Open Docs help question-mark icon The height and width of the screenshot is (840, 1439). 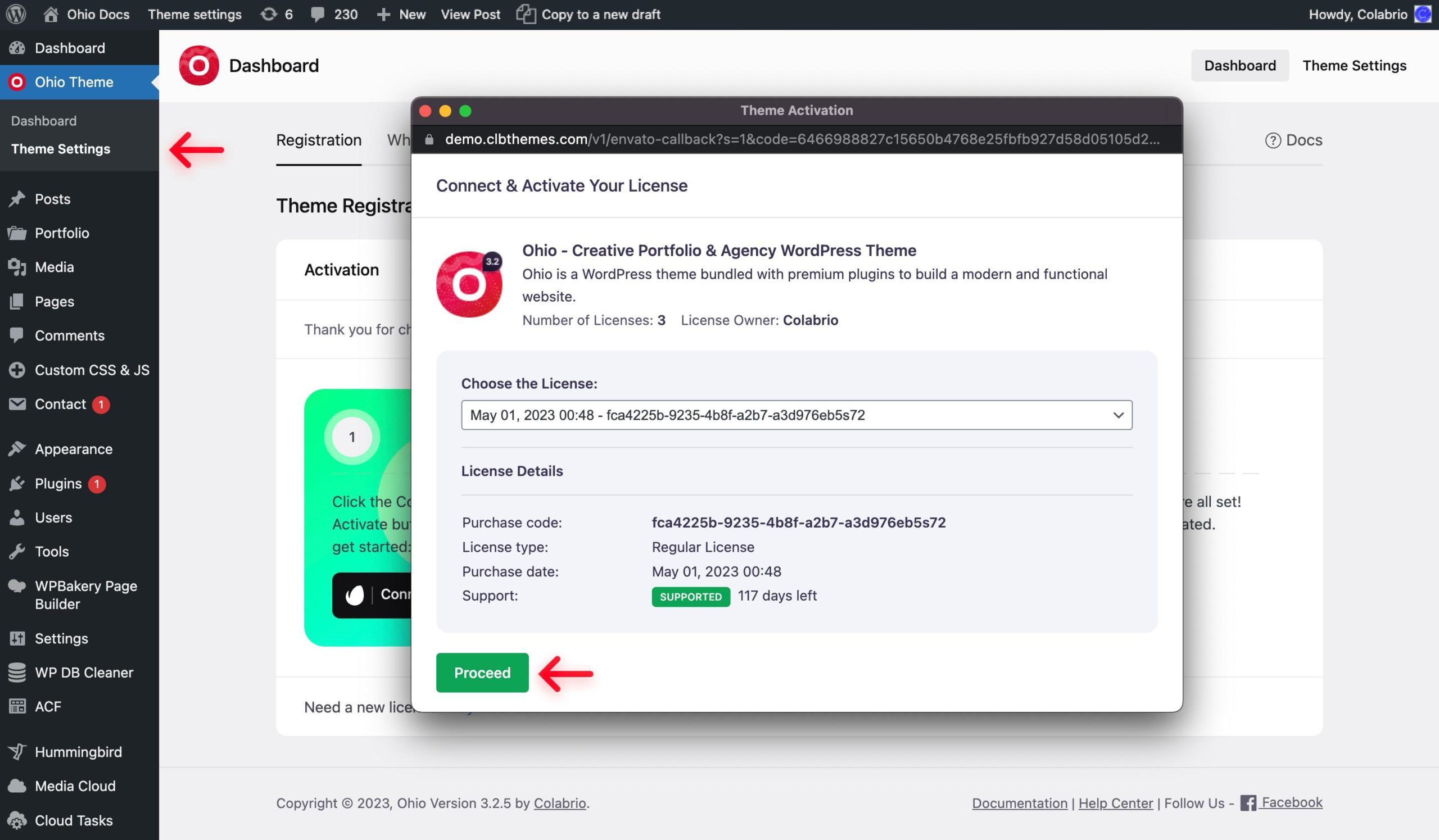pyautogui.click(x=1273, y=140)
